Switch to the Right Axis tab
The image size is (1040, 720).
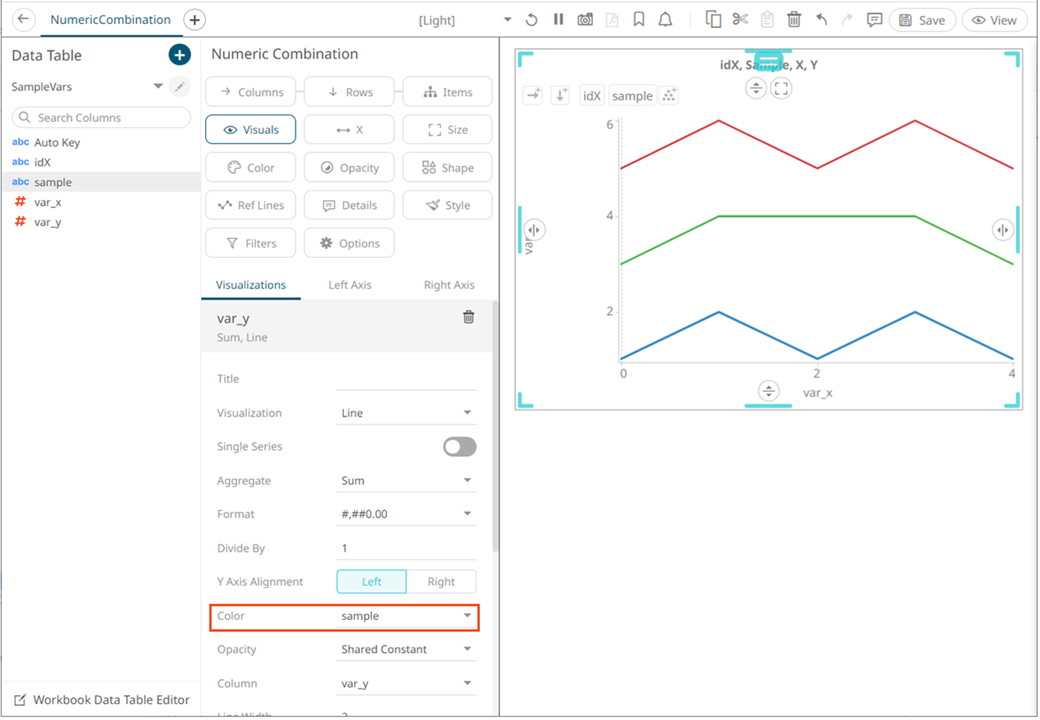[x=449, y=285]
